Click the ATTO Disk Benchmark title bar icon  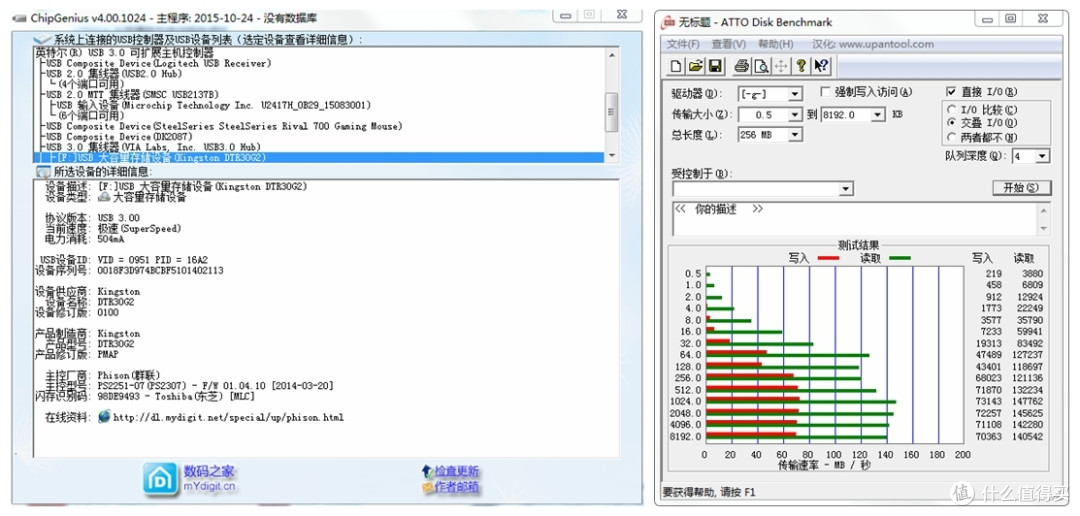[x=668, y=23]
